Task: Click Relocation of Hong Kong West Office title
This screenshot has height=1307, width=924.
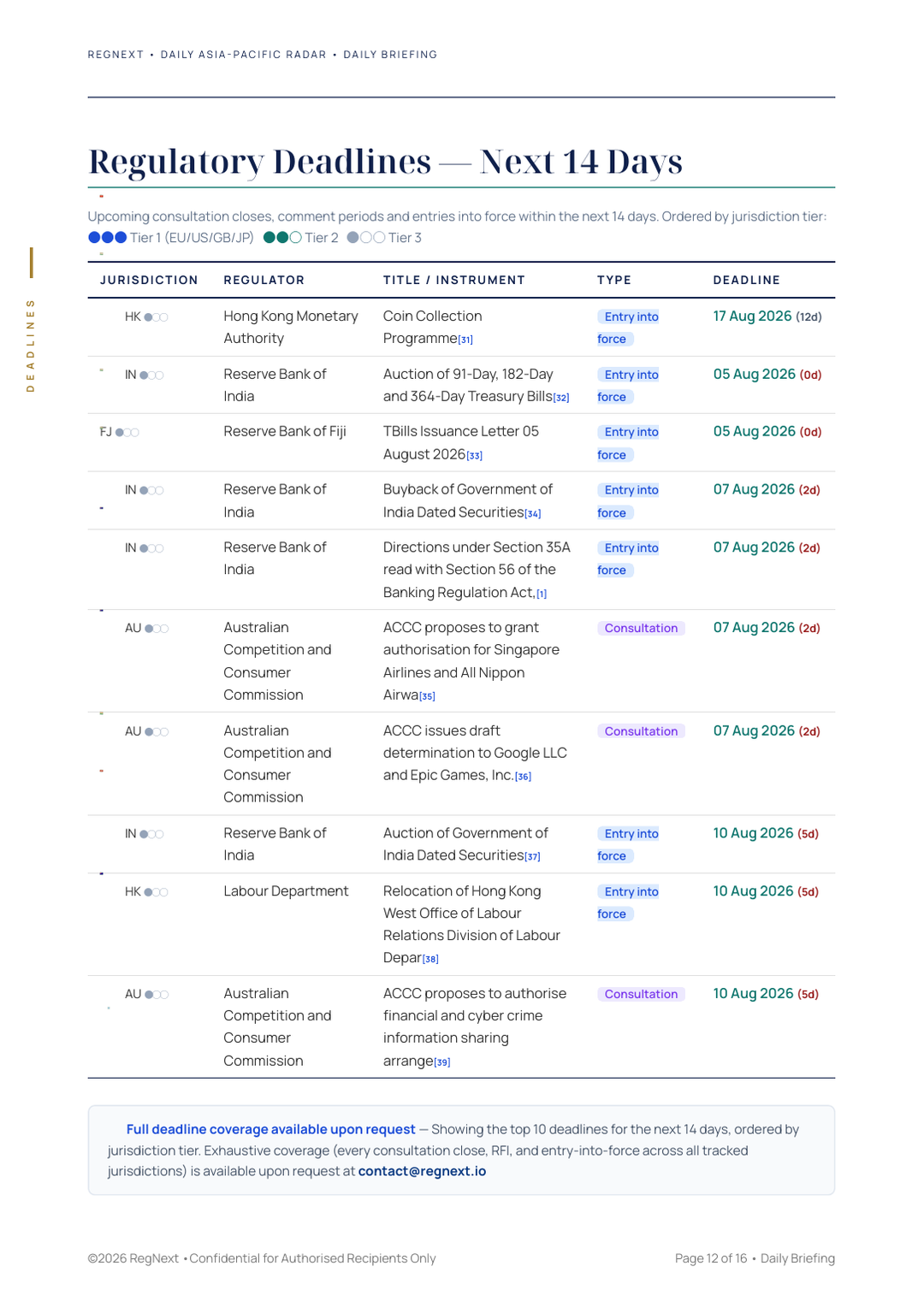Action: 471,924
